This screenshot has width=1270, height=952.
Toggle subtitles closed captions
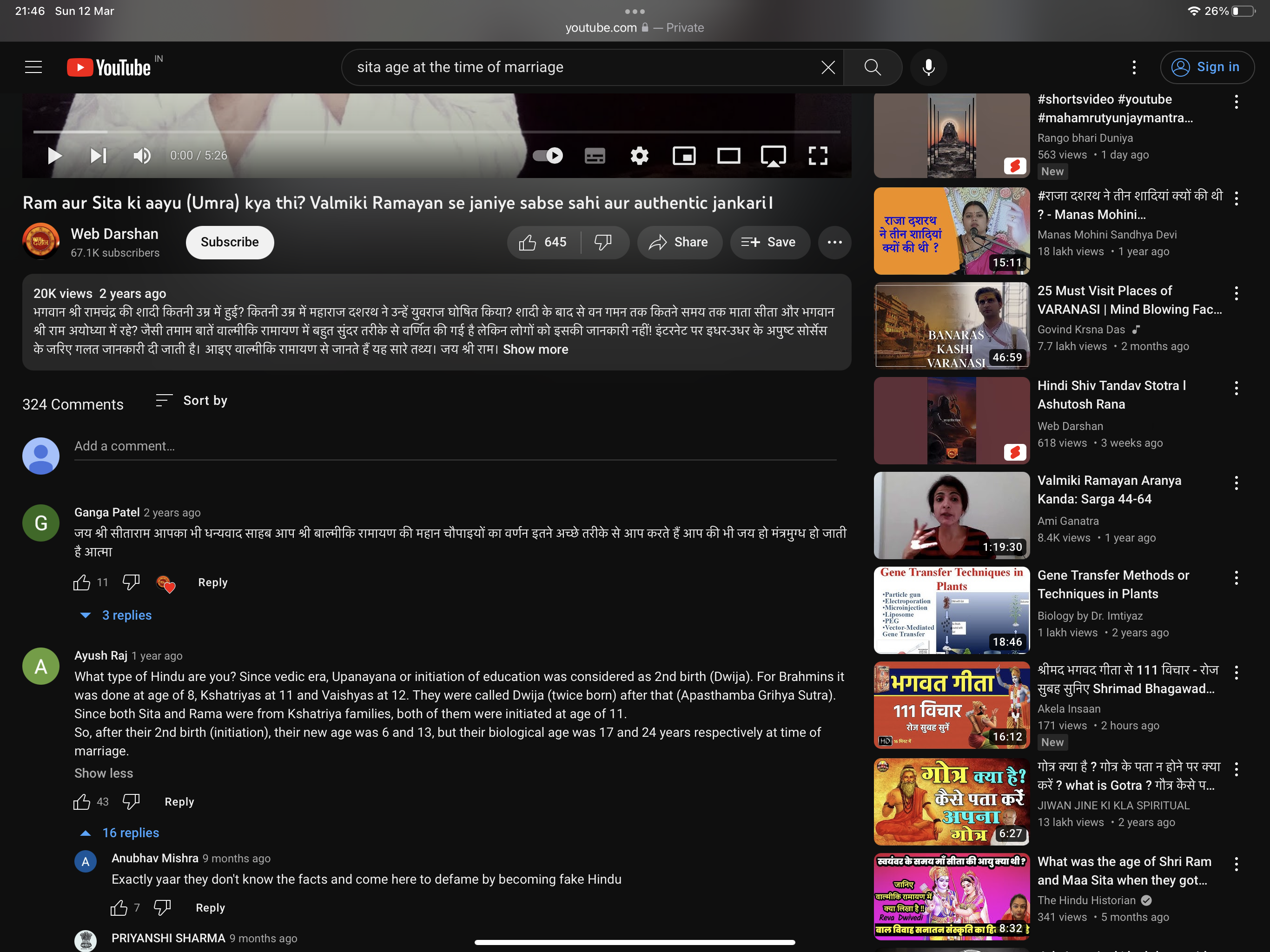click(x=594, y=156)
